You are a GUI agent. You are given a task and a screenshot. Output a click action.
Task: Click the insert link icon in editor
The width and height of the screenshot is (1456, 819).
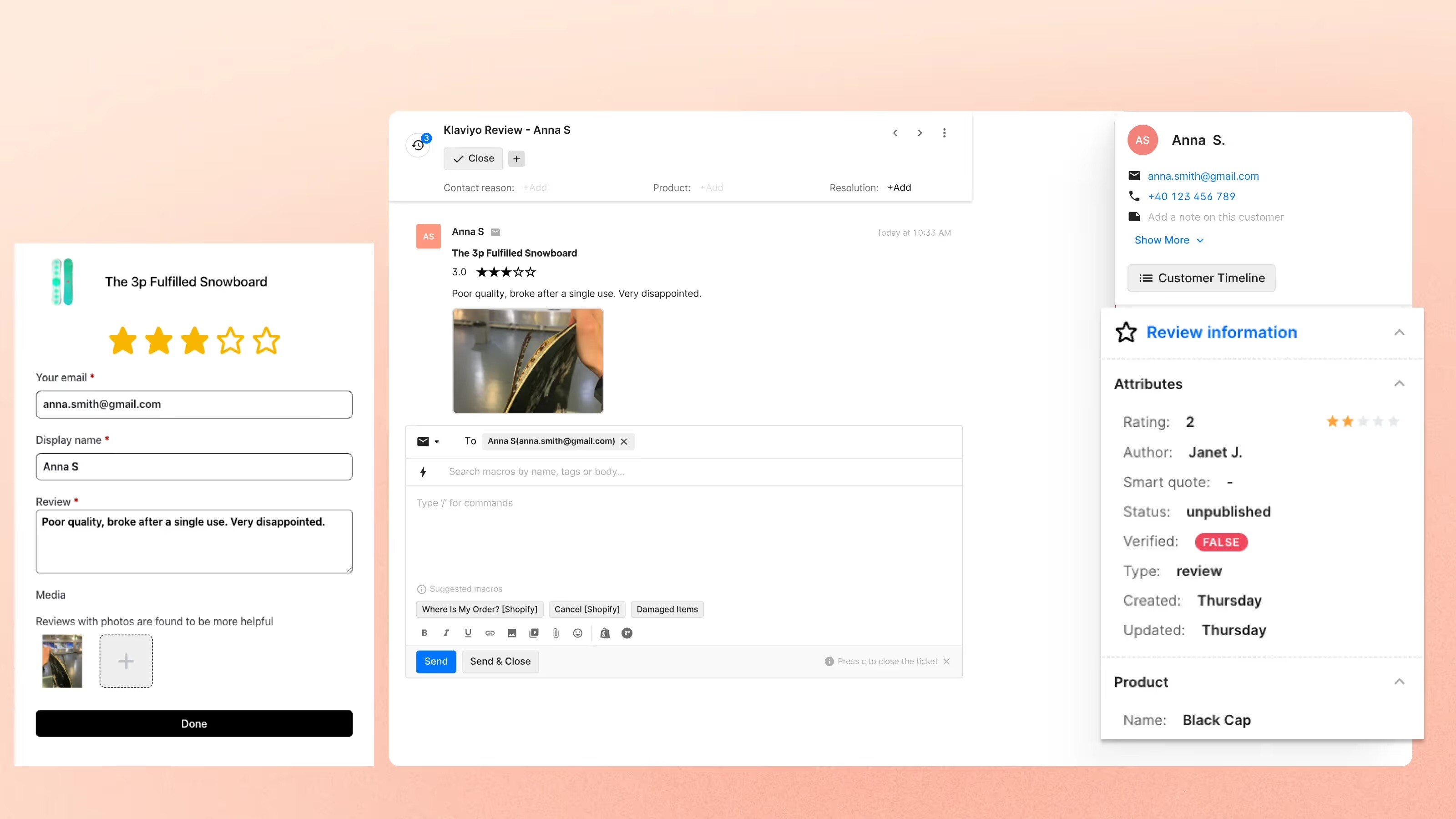tap(490, 633)
